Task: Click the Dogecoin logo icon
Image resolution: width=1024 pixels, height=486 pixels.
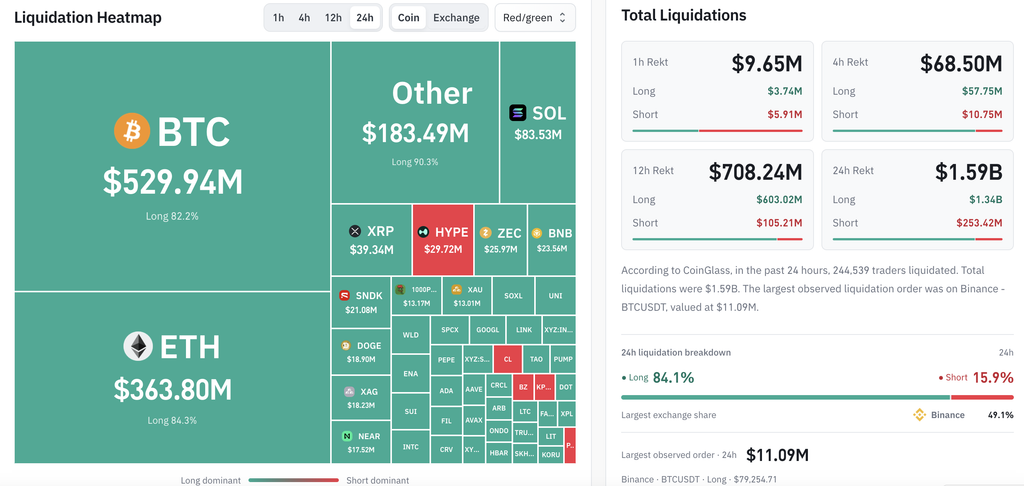Action: click(x=345, y=346)
